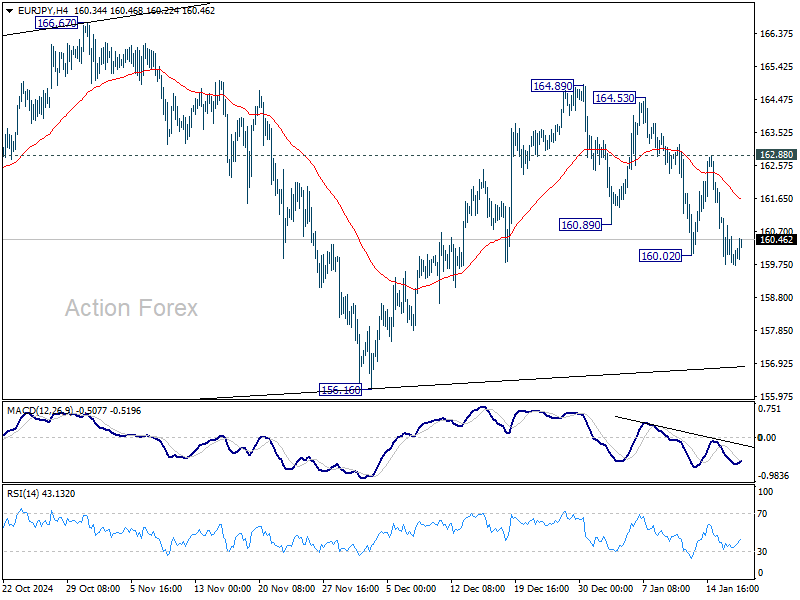
Task: Select the 19 Dec 16:00 time label
Action: [x=541, y=588]
